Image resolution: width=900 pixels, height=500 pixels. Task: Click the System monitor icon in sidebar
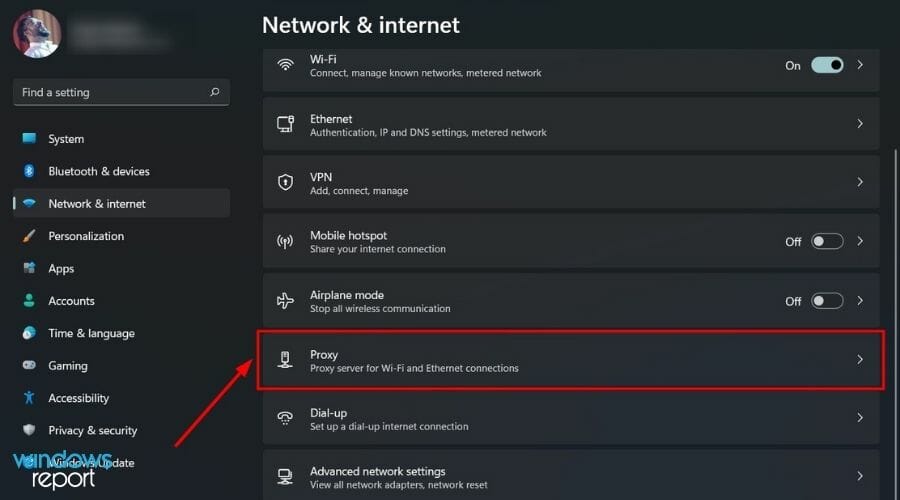[29, 139]
